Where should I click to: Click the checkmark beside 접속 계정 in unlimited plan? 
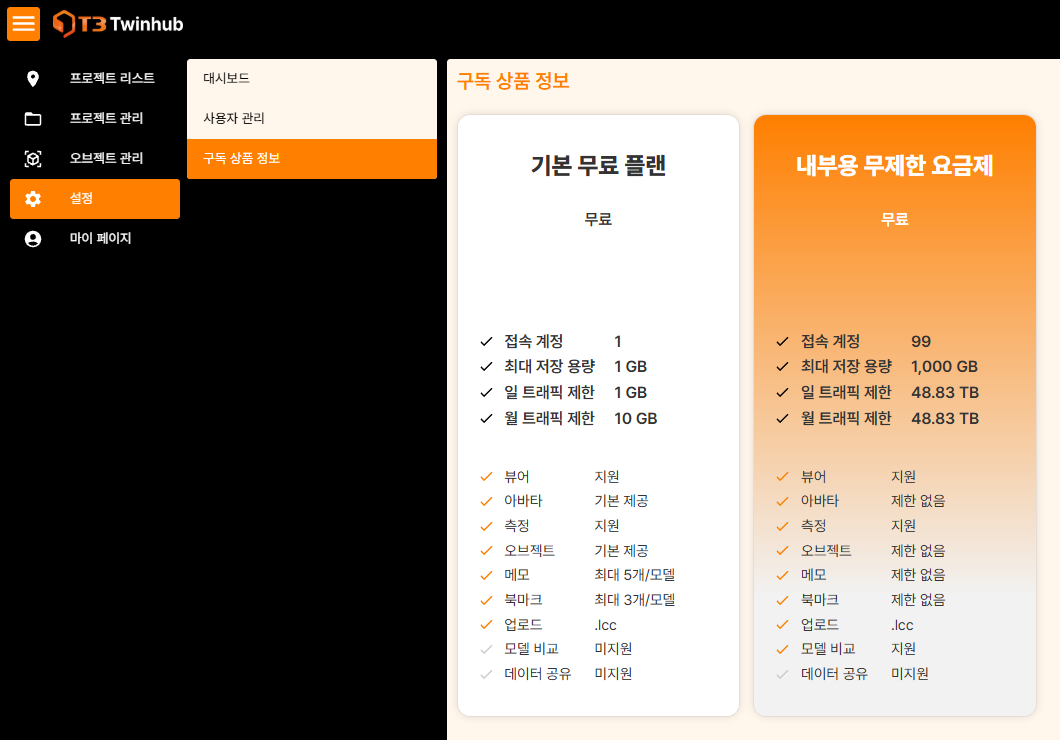[x=782, y=341]
